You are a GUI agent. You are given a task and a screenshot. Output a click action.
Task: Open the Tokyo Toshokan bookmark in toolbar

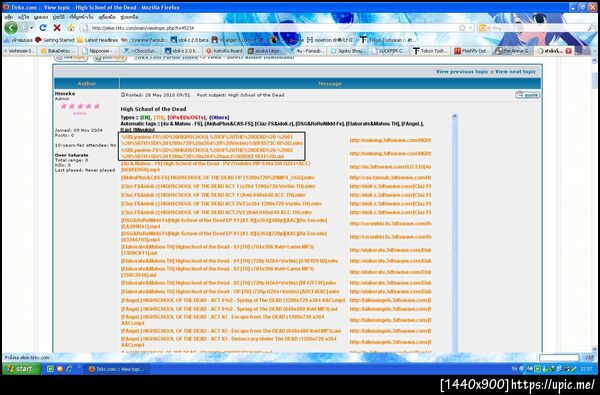[387, 40]
